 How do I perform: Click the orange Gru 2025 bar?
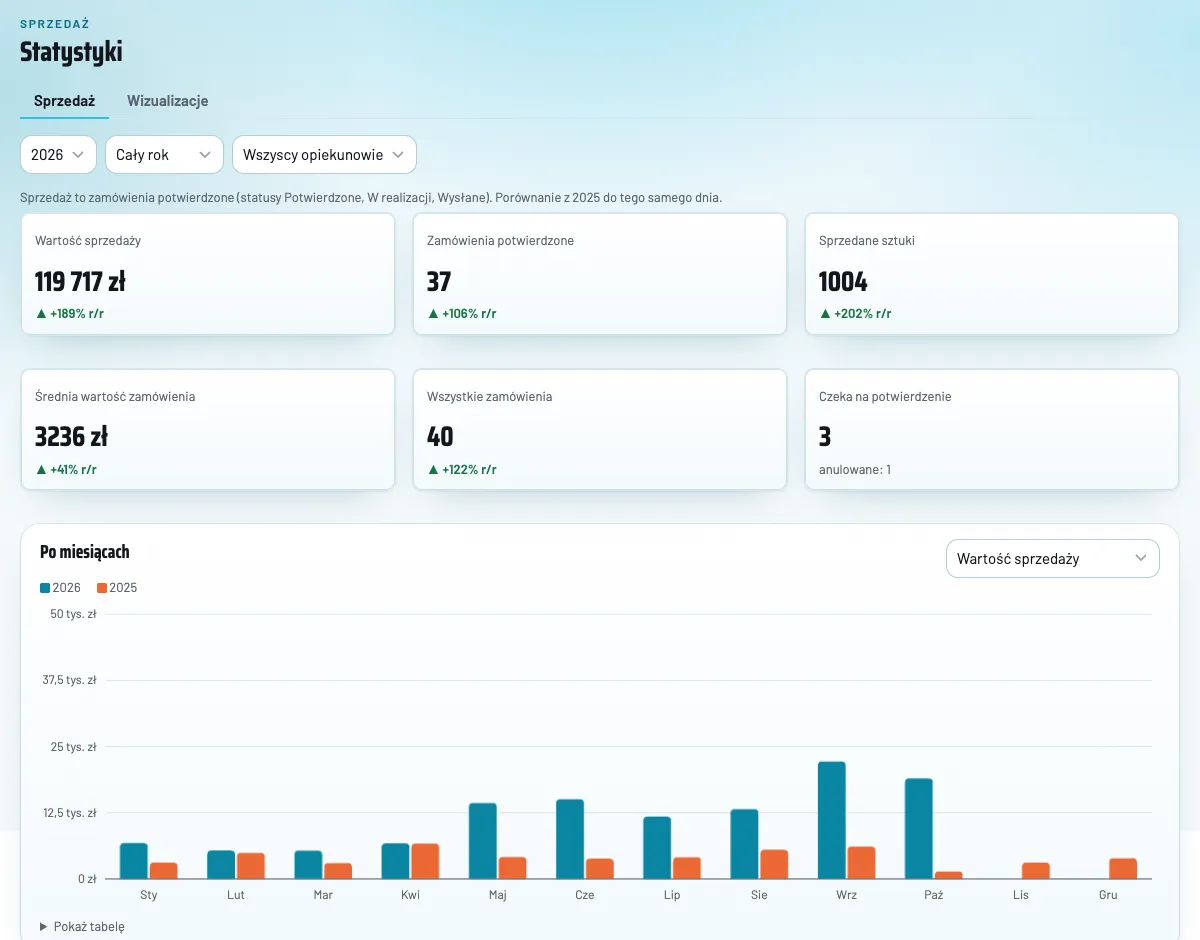(x=1123, y=869)
